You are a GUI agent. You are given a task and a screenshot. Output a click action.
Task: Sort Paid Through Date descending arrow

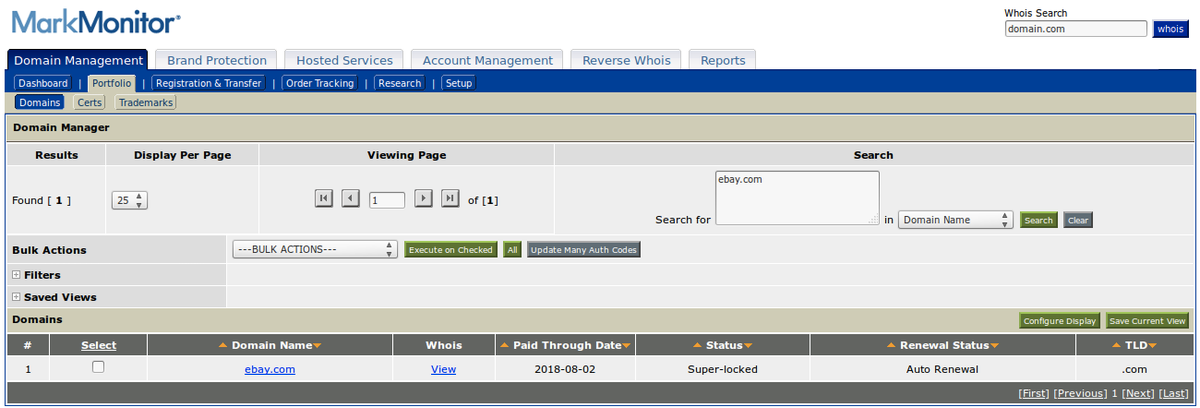click(626, 345)
